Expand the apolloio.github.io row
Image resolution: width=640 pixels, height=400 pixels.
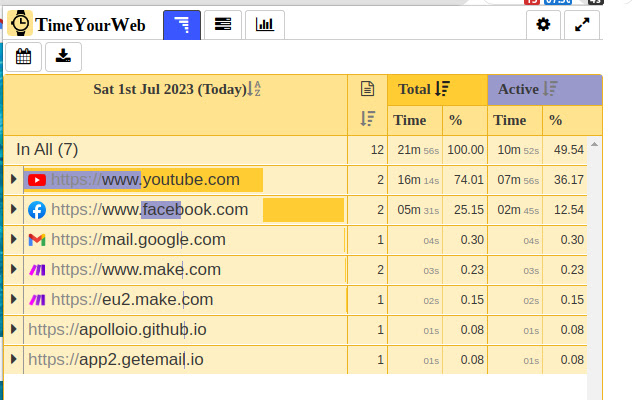[13, 330]
